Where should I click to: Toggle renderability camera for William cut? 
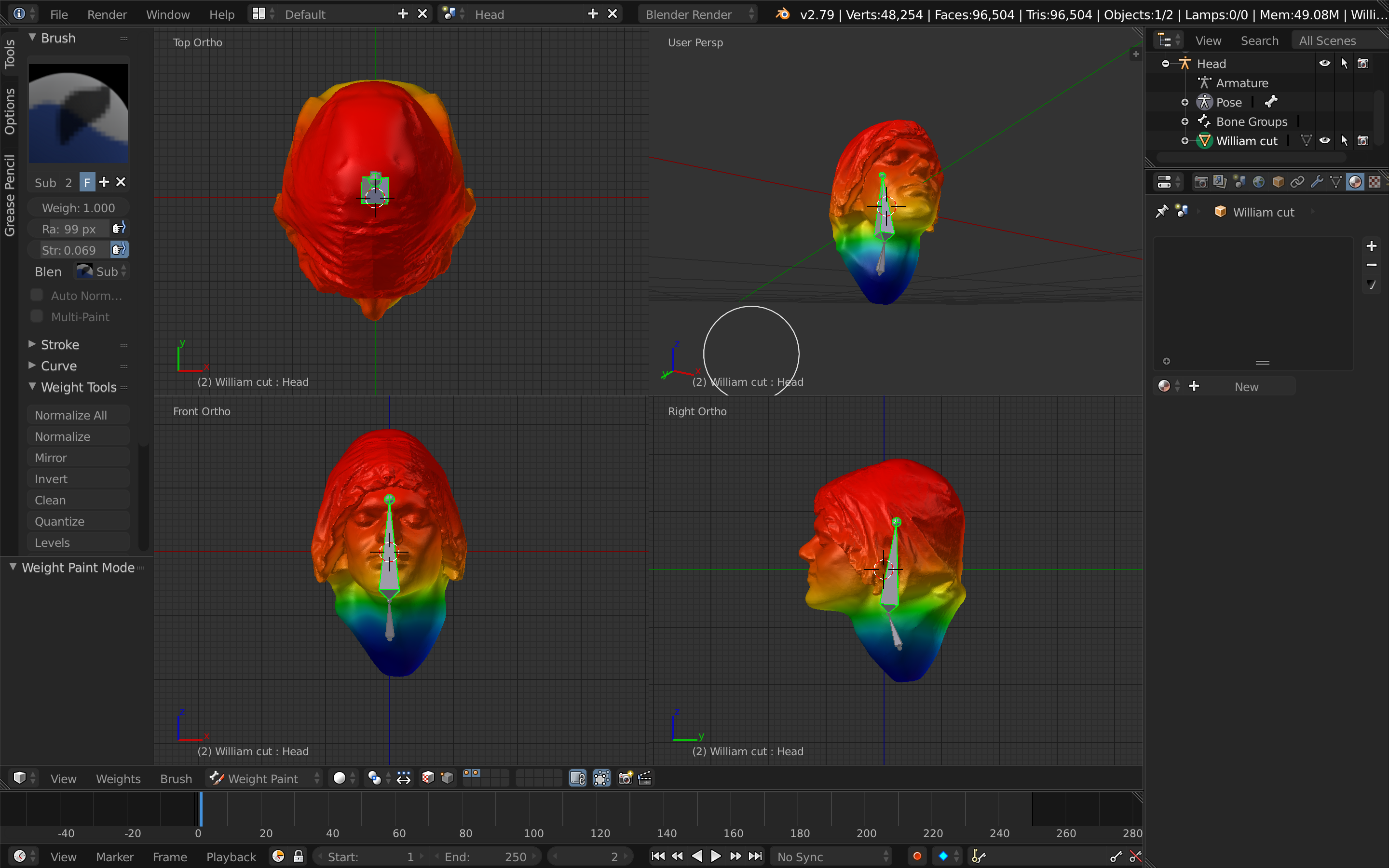click(x=1363, y=141)
